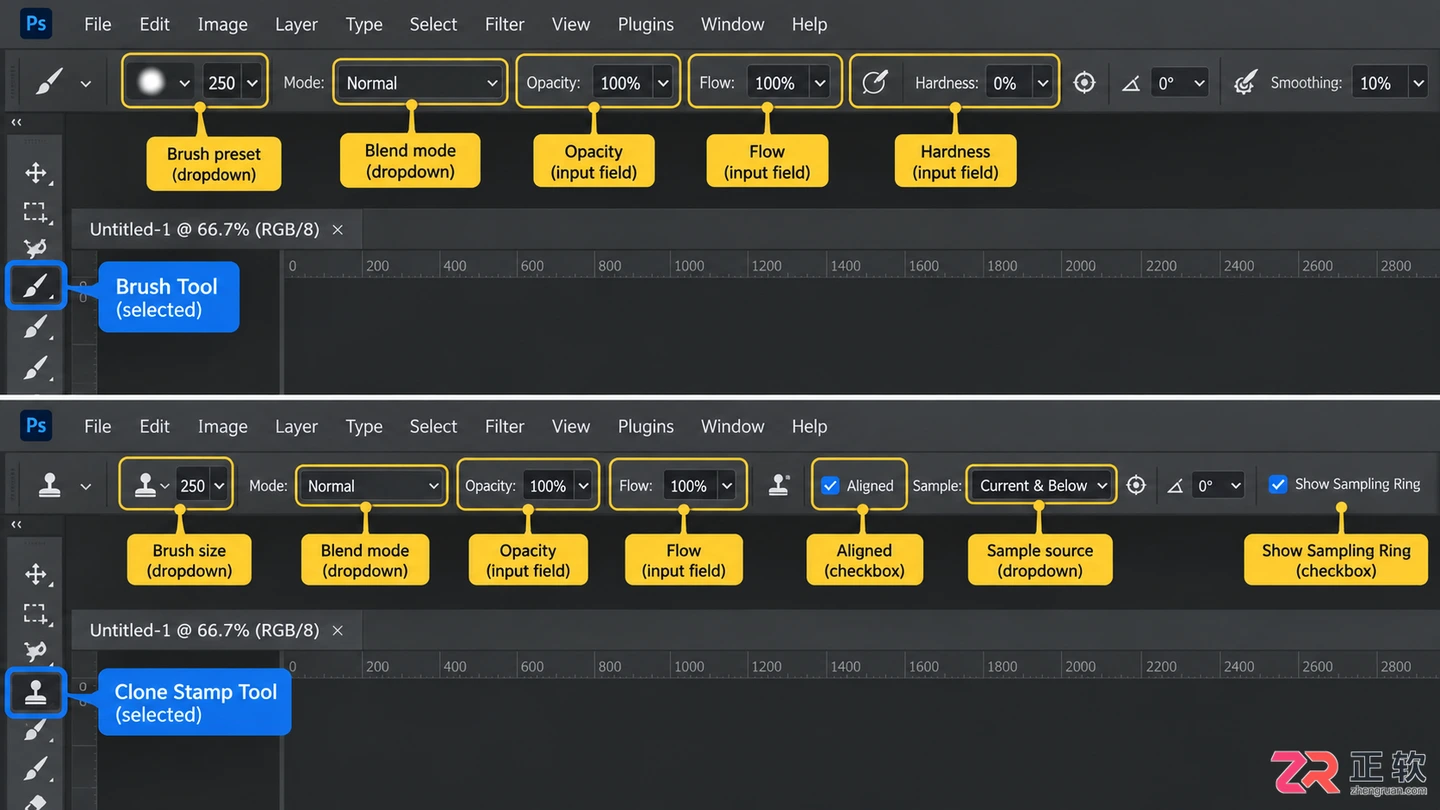Open the Mode dropdown in the Clone Stamp options bar
This screenshot has height=810, width=1440.
click(x=371, y=486)
